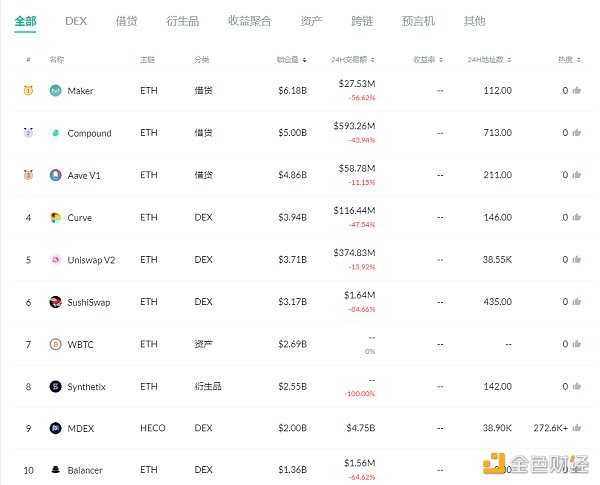Image resolution: width=600 pixels, height=485 pixels.
Task: Sort by the 锁仓量 column header
Action: (292, 60)
